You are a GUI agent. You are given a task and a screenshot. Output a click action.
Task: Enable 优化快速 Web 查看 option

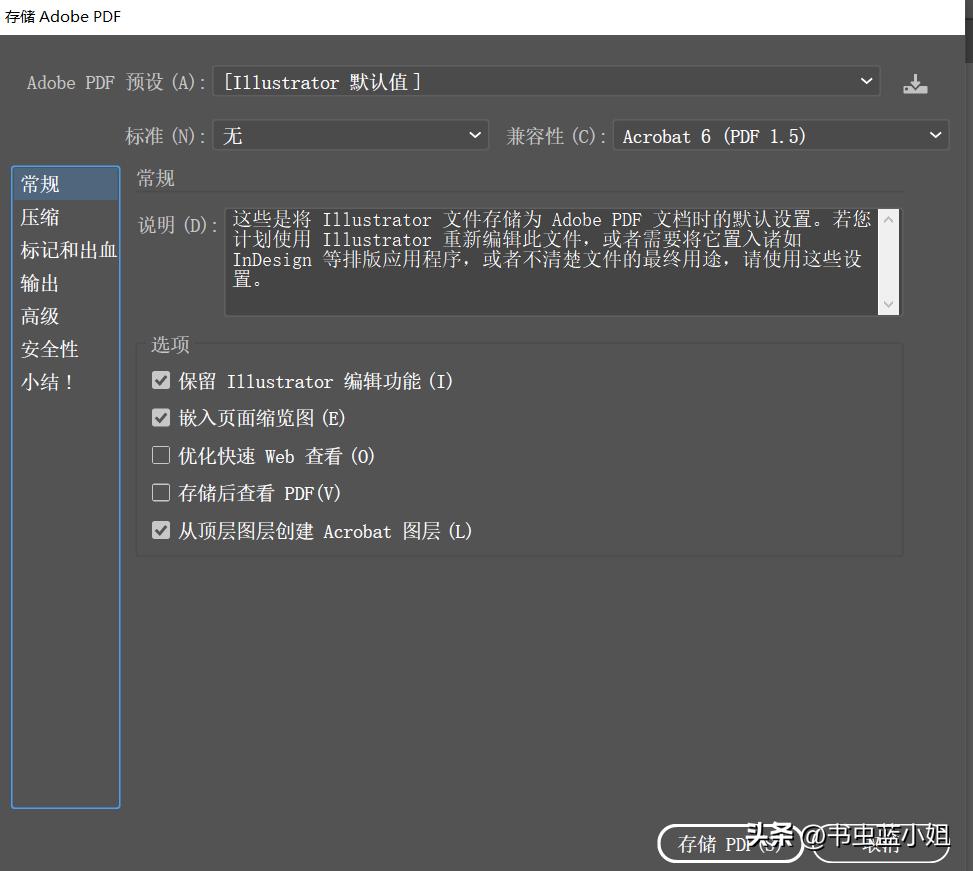(x=161, y=455)
